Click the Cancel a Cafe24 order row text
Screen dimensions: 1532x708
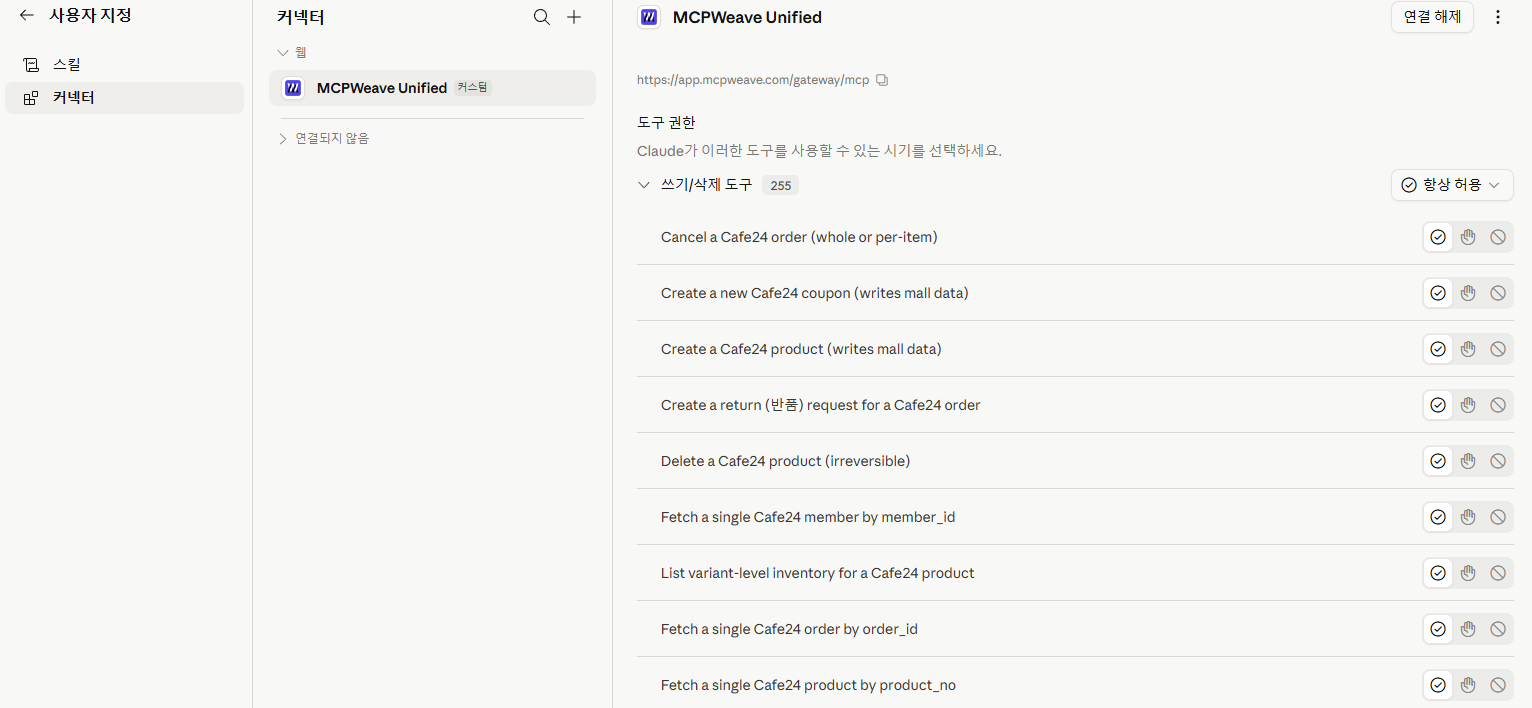[x=799, y=237]
